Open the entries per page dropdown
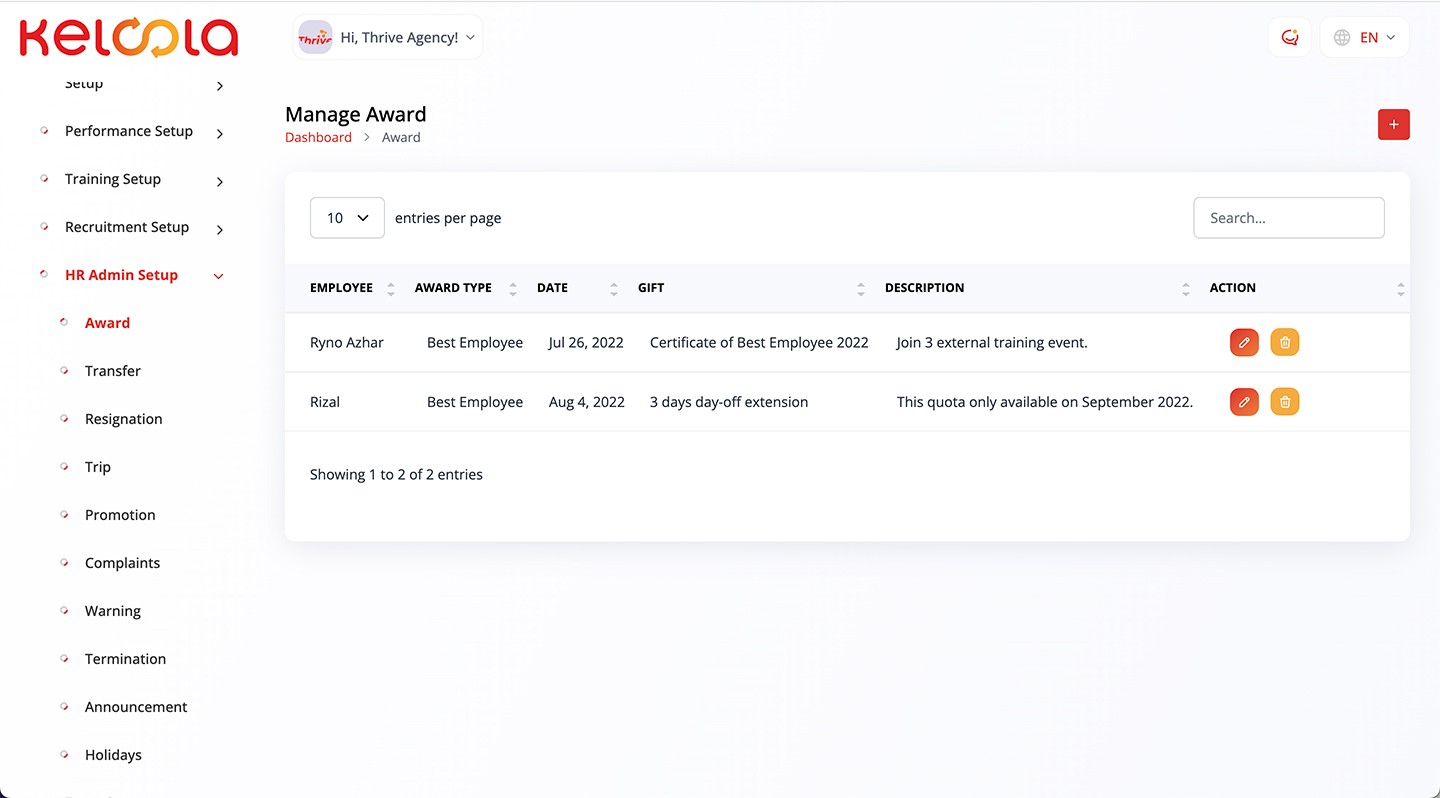The image size is (1440, 798). coord(347,218)
